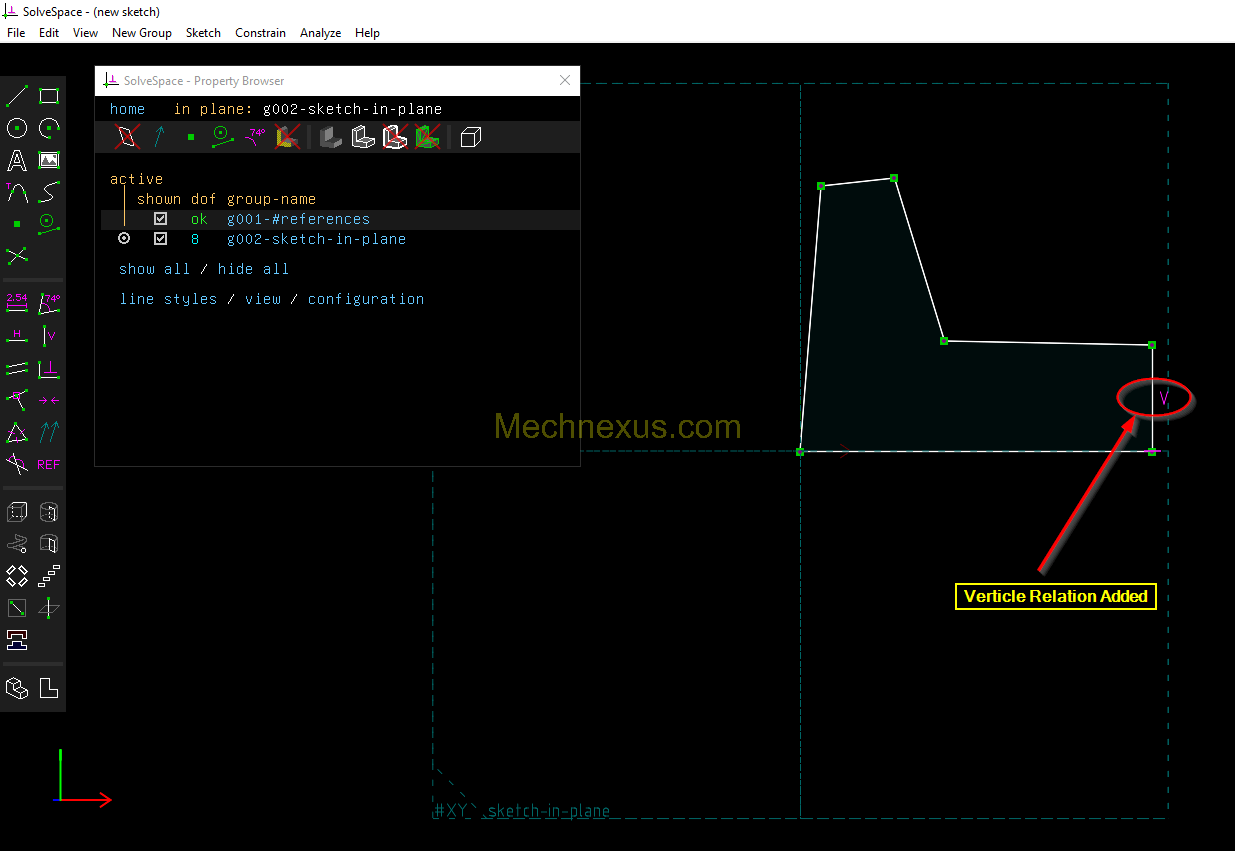
Task: Click the perpendicular constraint icon
Action: point(49,369)
